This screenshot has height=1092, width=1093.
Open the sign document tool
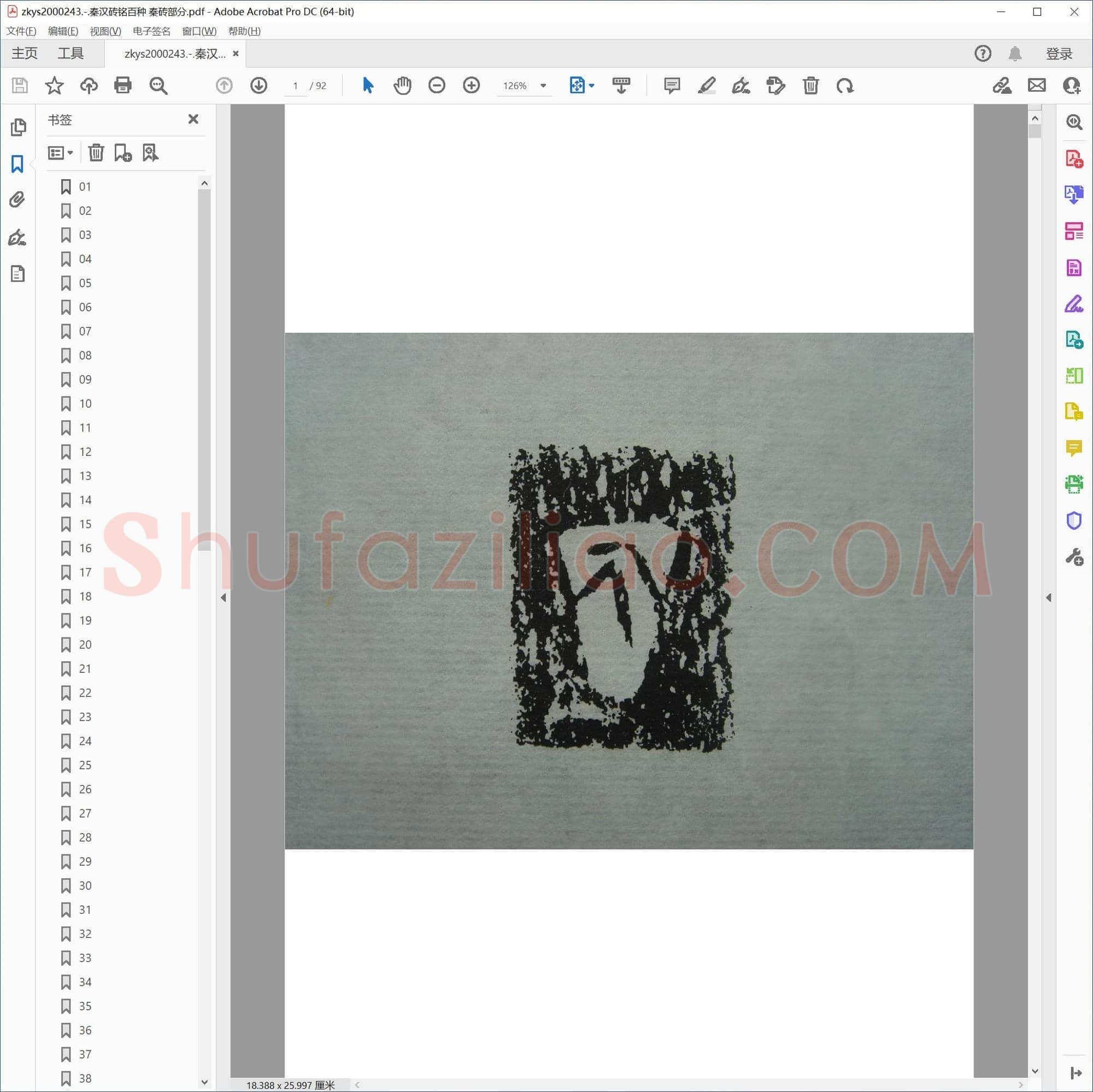[741, 85]
